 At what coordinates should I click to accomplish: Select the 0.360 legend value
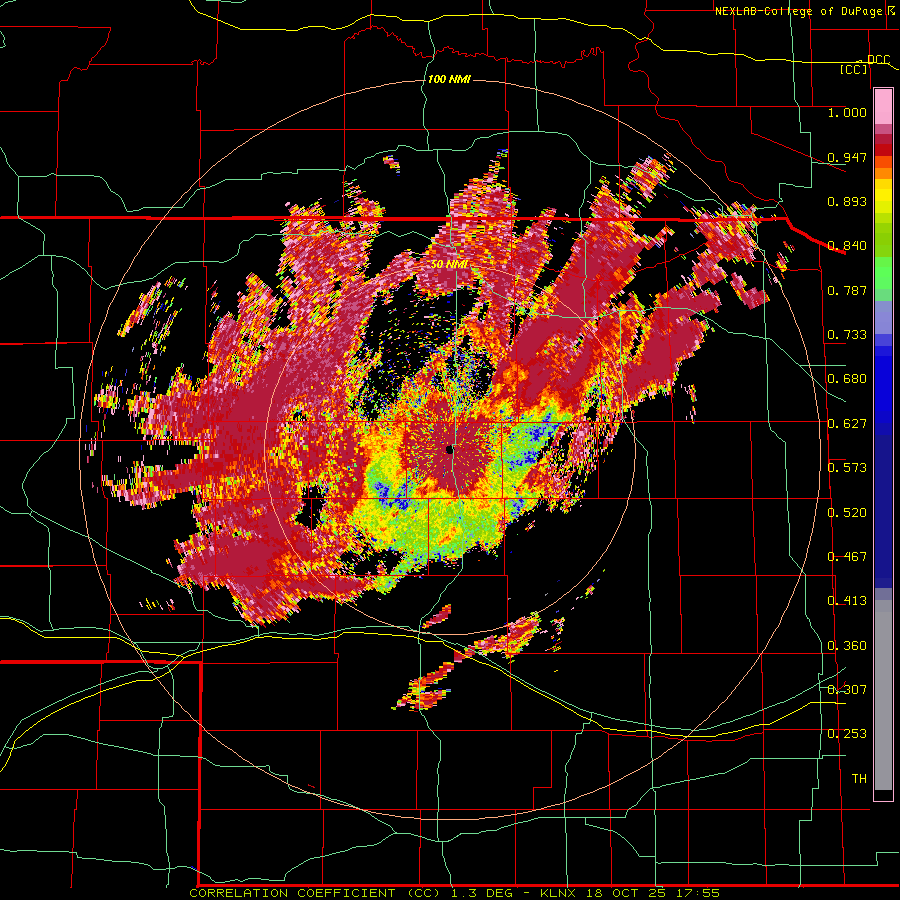(x=847, y=646)
